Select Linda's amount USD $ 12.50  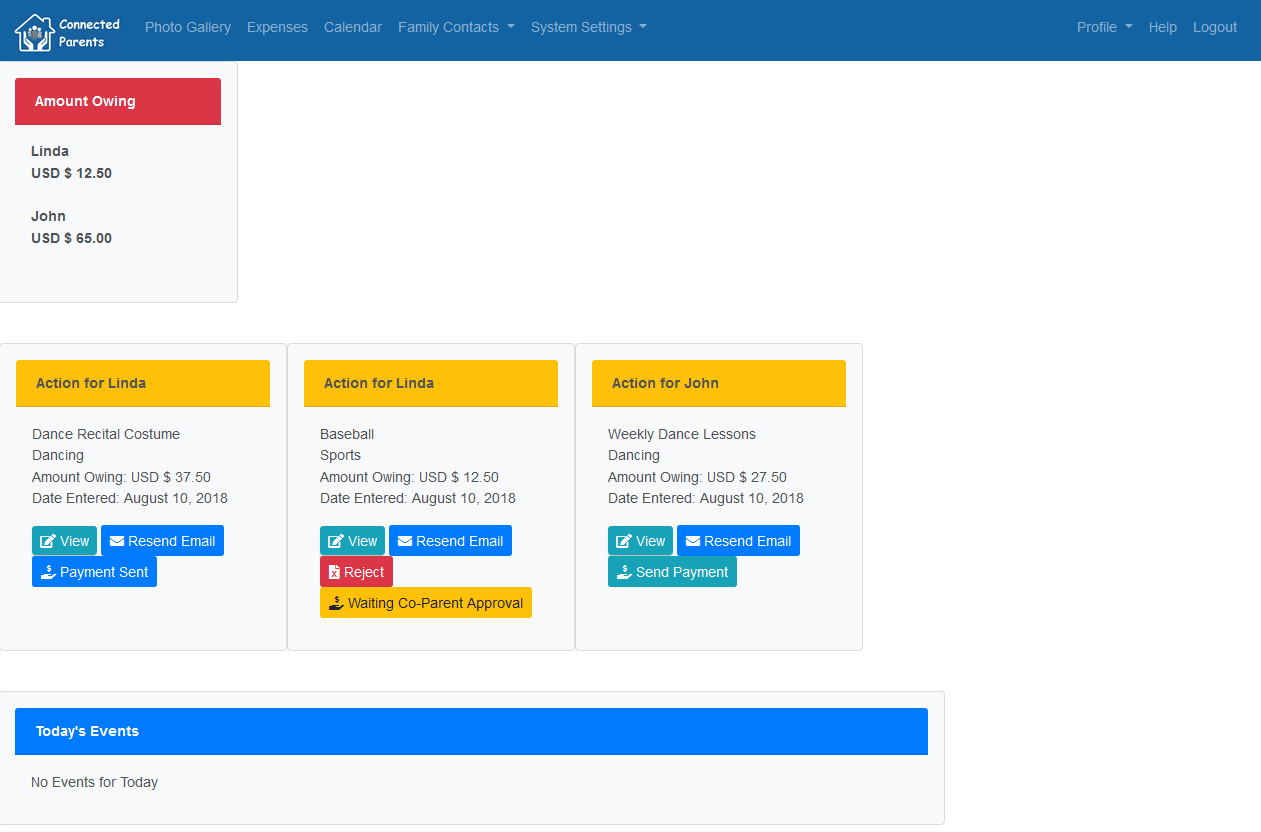71,173
